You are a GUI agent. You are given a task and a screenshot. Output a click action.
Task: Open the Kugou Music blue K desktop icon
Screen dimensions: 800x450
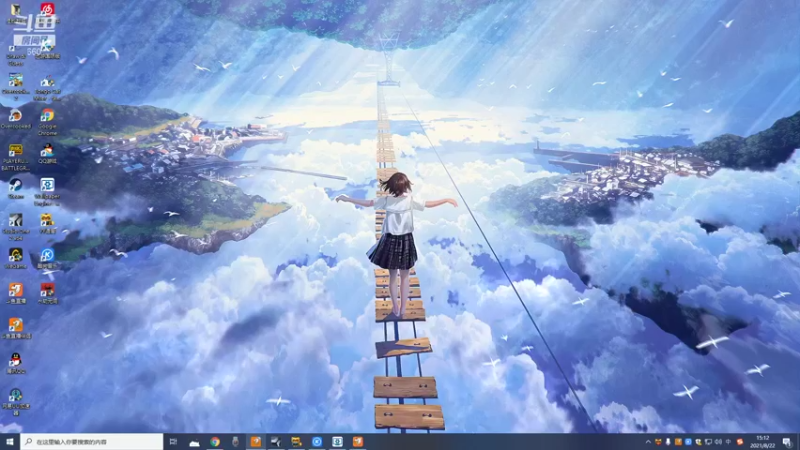point(47,258)
